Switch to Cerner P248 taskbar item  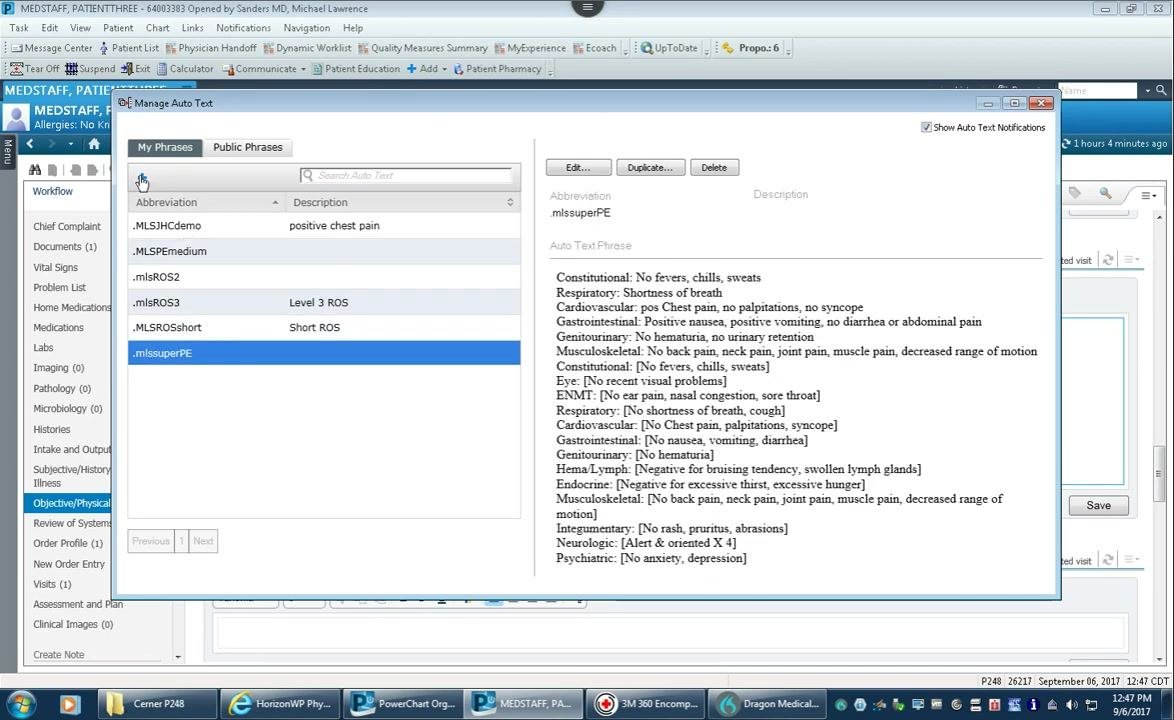click(x=158, y=704)
